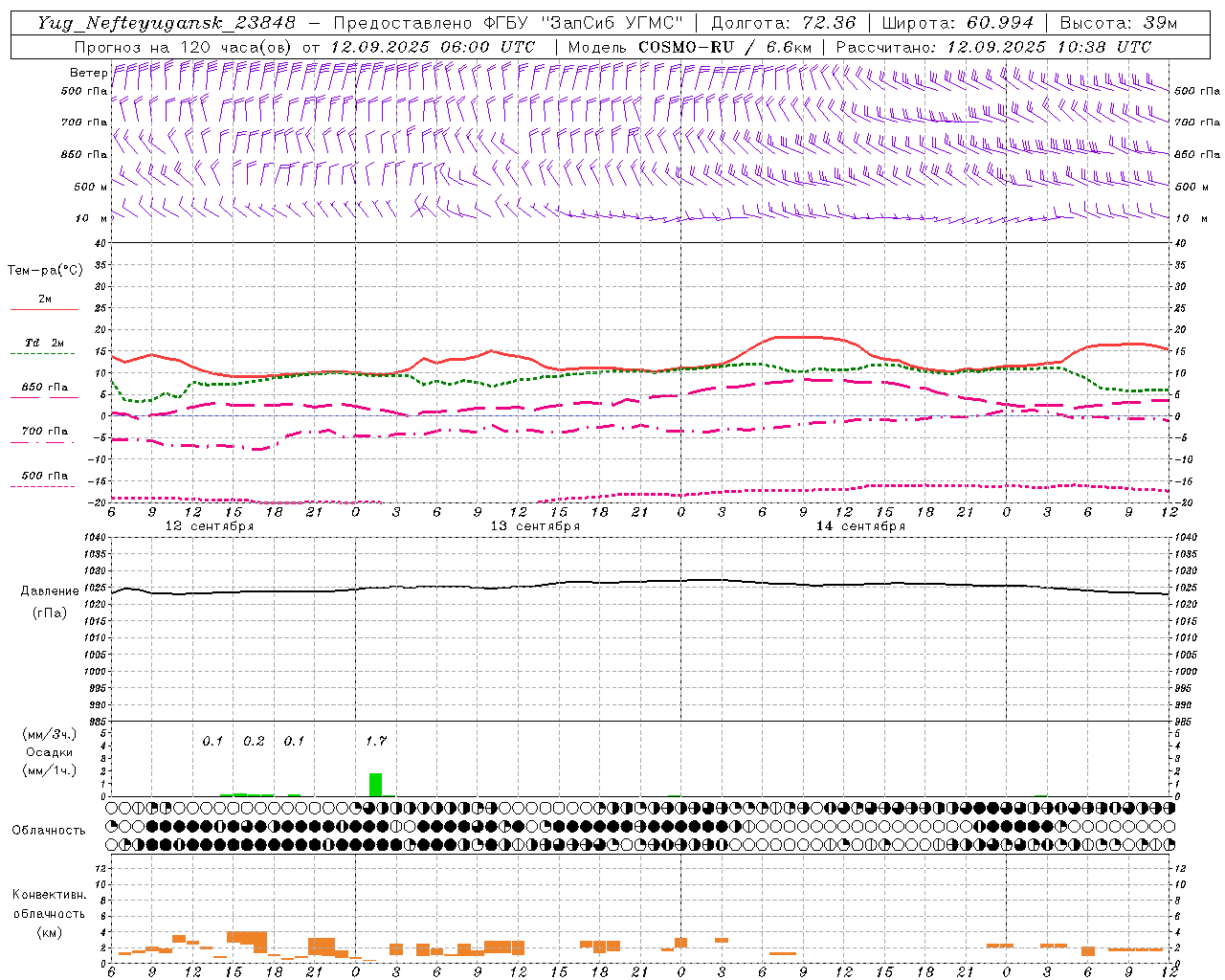Click the (мм/3ч.) unit label
1225x980 pixels.
(50, 734)
